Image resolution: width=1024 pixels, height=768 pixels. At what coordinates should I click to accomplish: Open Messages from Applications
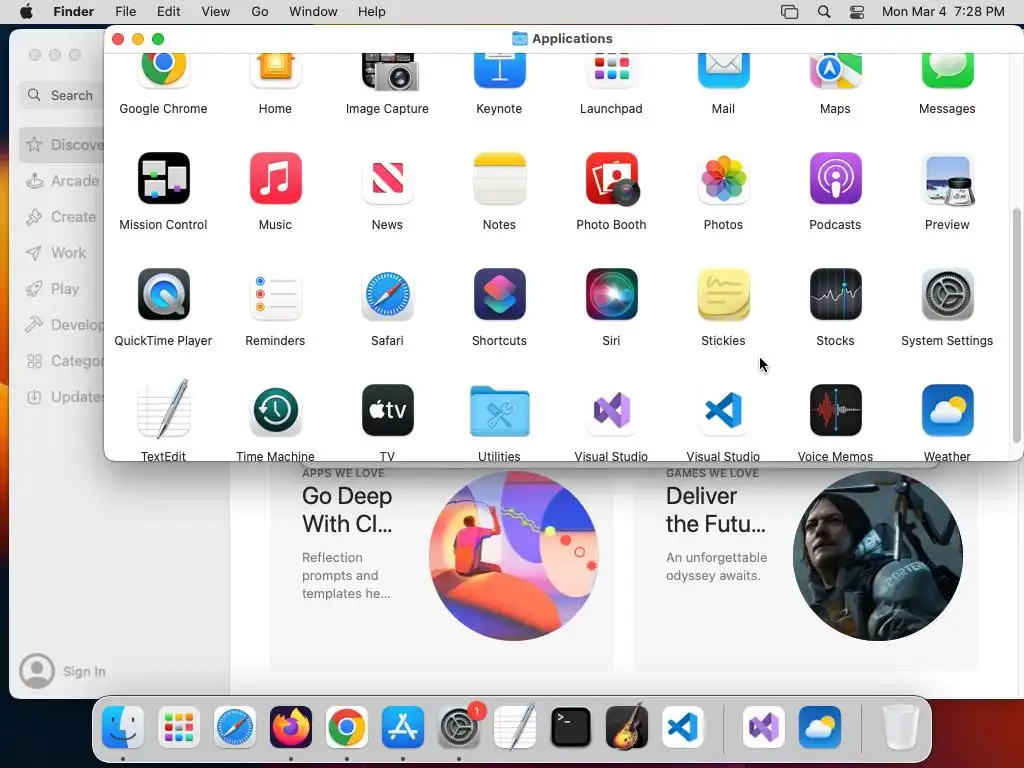[947, 71]
